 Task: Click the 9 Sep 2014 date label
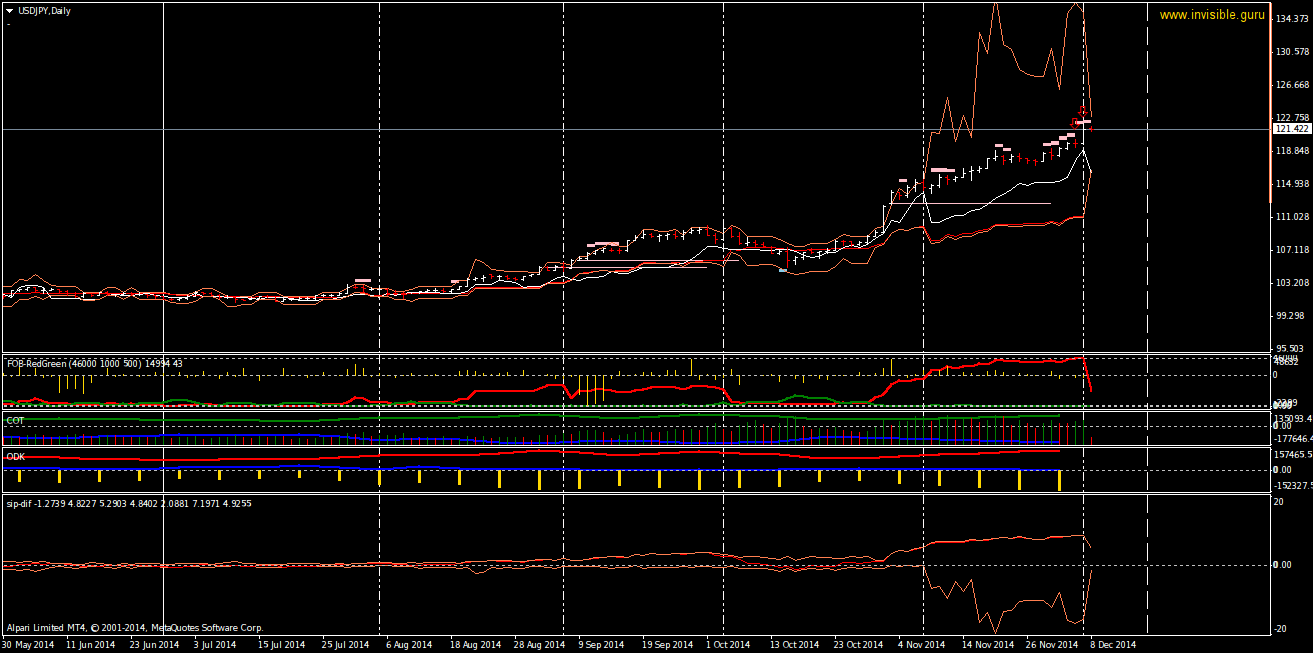point(601,645)
